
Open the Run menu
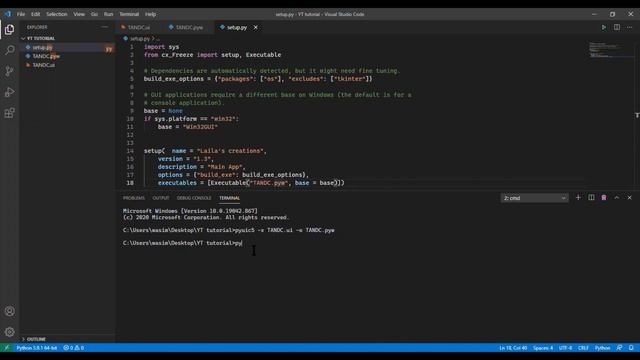point(108,14)
